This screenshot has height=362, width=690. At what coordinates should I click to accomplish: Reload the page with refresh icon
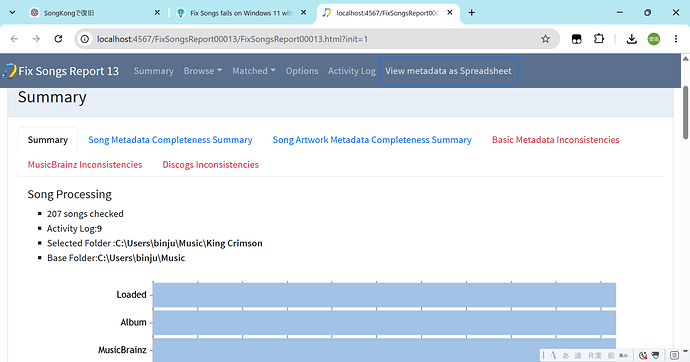58,39
